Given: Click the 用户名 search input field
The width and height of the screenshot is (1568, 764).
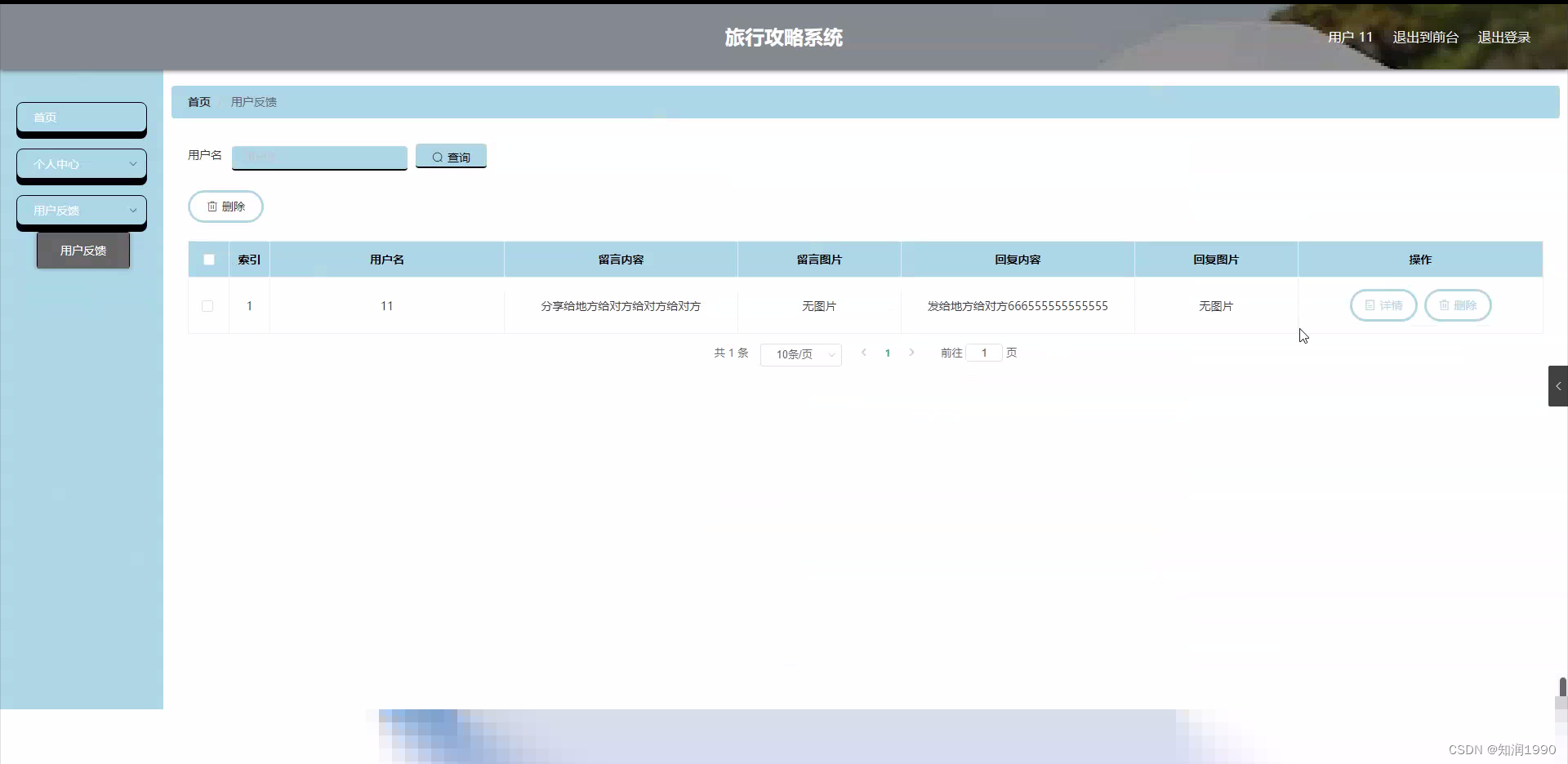Looking at the screenshot, I should pos(319,157).
